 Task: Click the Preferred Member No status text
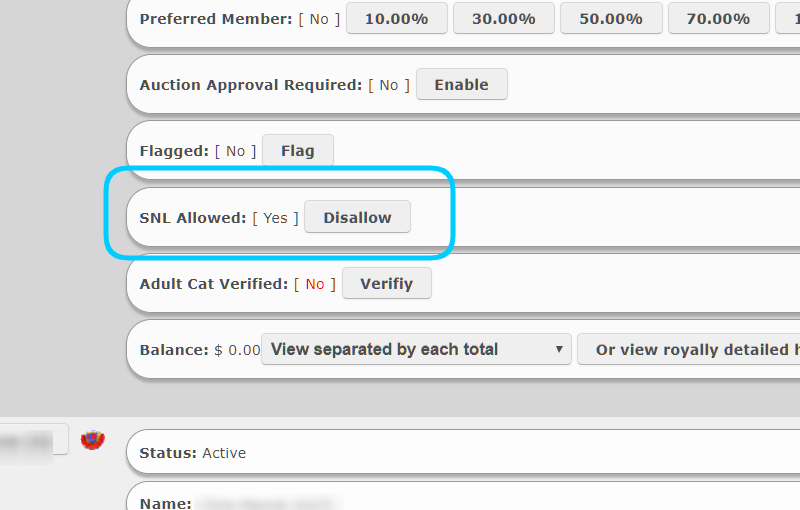(319, 19)
